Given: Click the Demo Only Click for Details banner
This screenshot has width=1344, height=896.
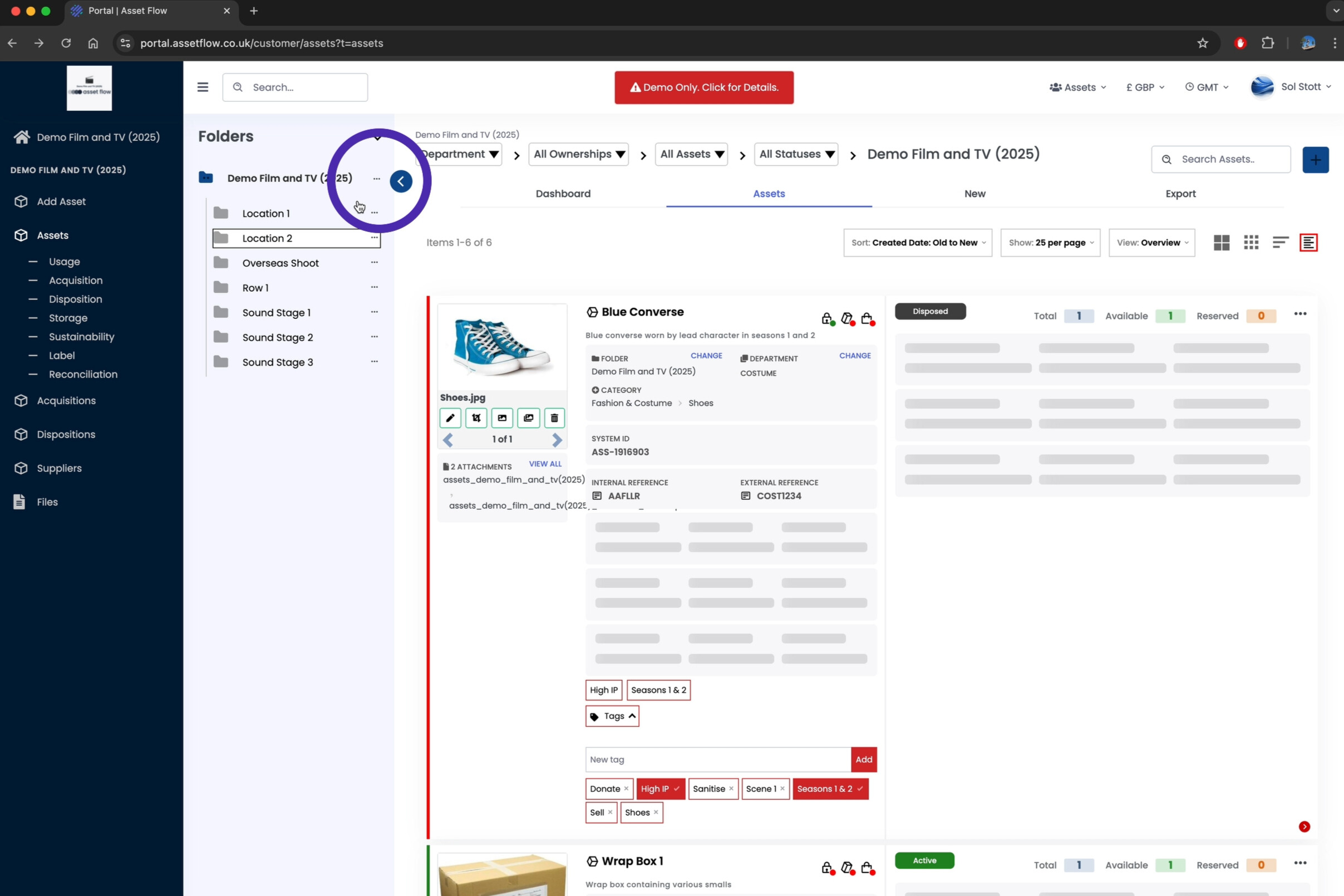Looking at the screenshot, I should pyautogui.click(x=704, y=87).
